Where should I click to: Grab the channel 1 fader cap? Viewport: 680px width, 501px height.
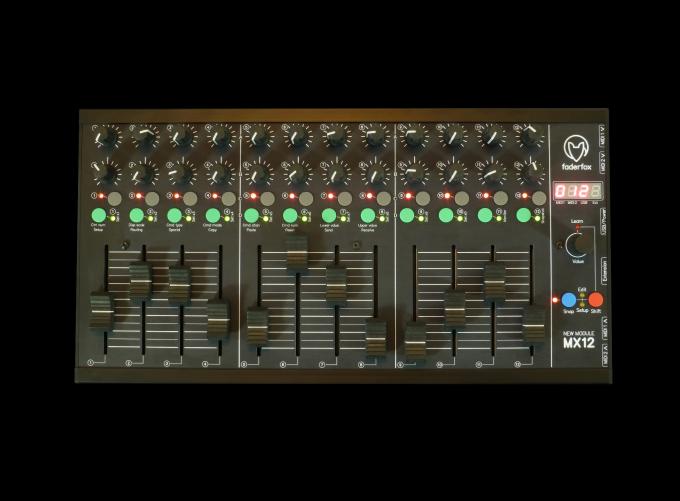pyautogui.click(x=101, y=311)
